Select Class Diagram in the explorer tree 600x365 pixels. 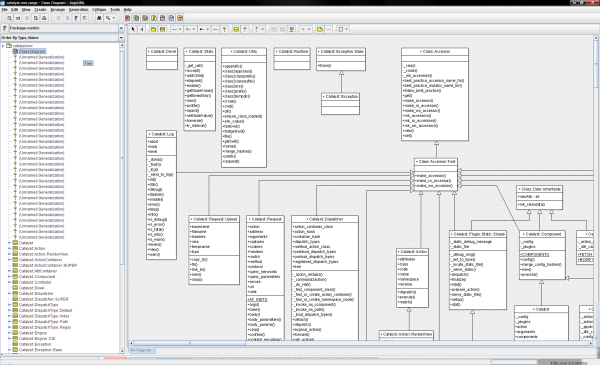(x=32, y=51)
